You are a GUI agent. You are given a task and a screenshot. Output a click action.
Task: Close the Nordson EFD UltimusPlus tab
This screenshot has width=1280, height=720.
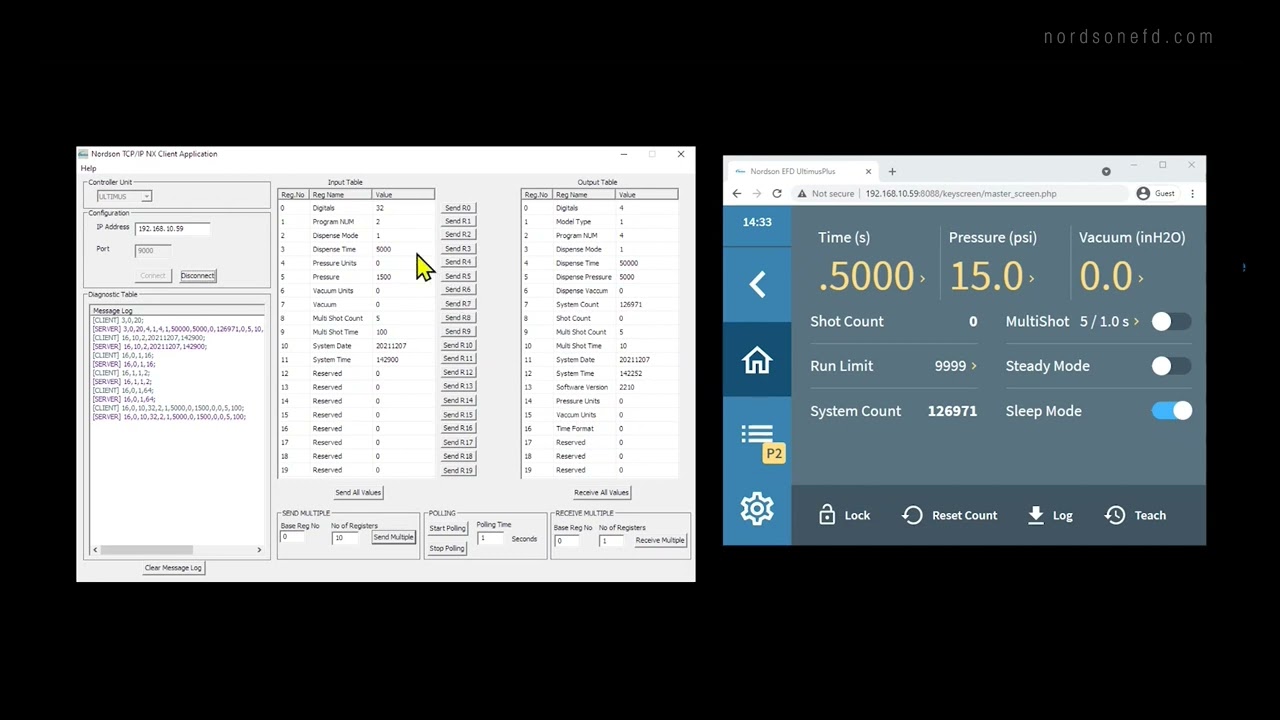pyautogui.click(x=868, y=172)
